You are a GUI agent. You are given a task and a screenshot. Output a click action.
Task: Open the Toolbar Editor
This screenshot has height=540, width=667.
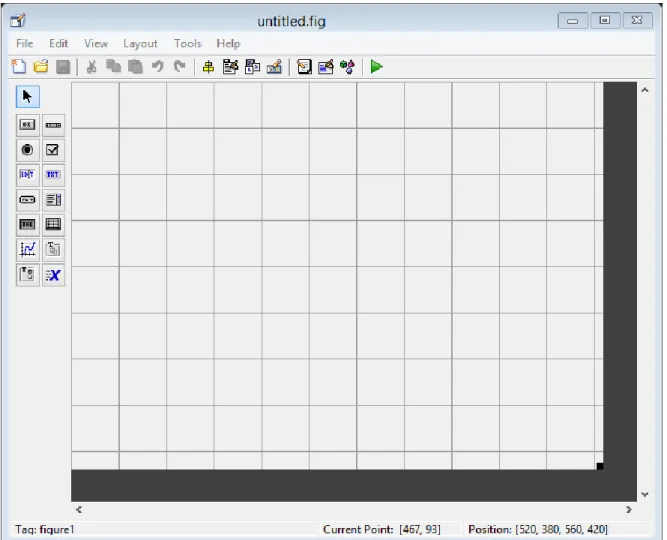[274, 67]
